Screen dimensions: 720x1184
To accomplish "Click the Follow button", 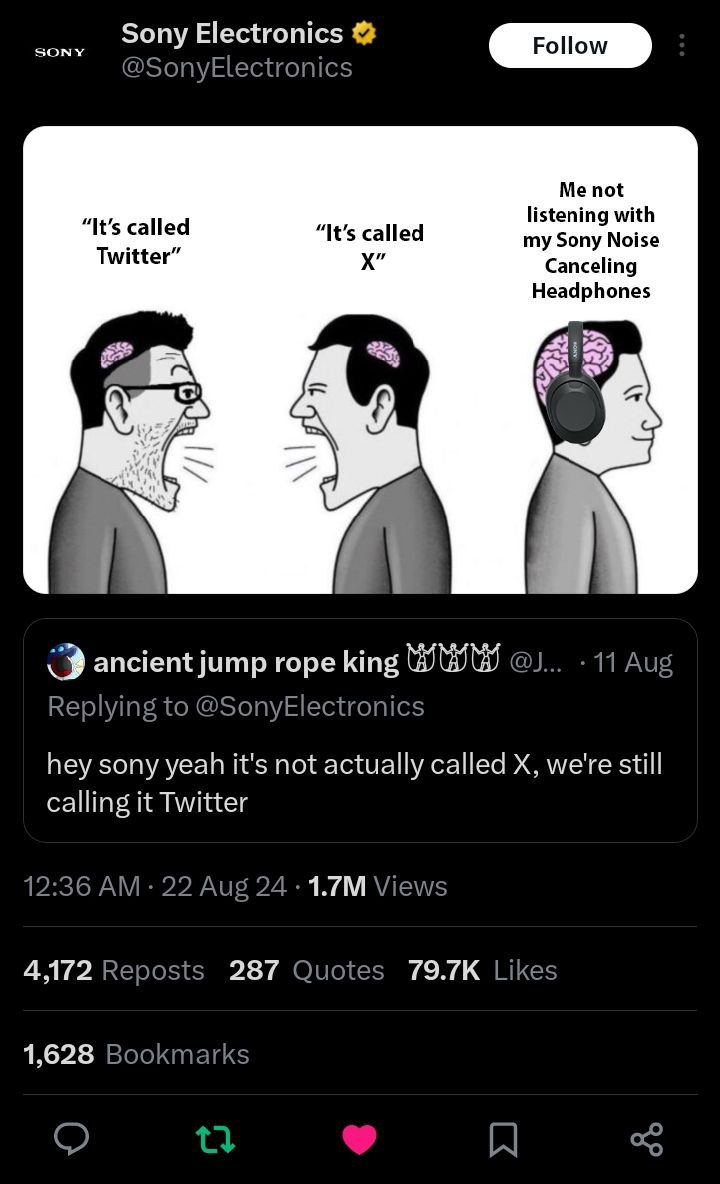I will tap(569, 46).
